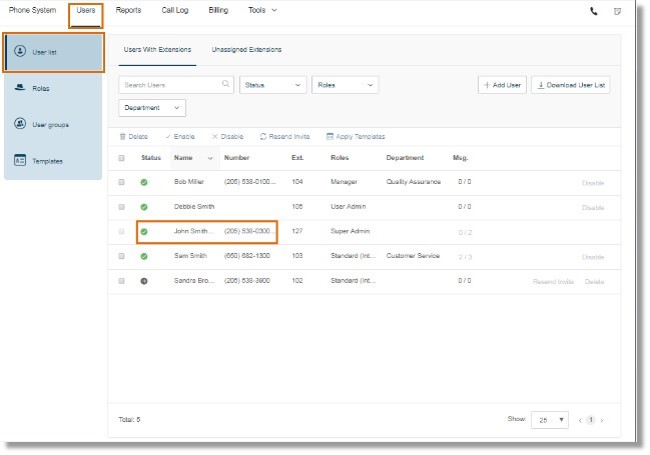This screenshot has width=650, height=455.
Task: Click Download User List button
Action: tap(570, 85)
